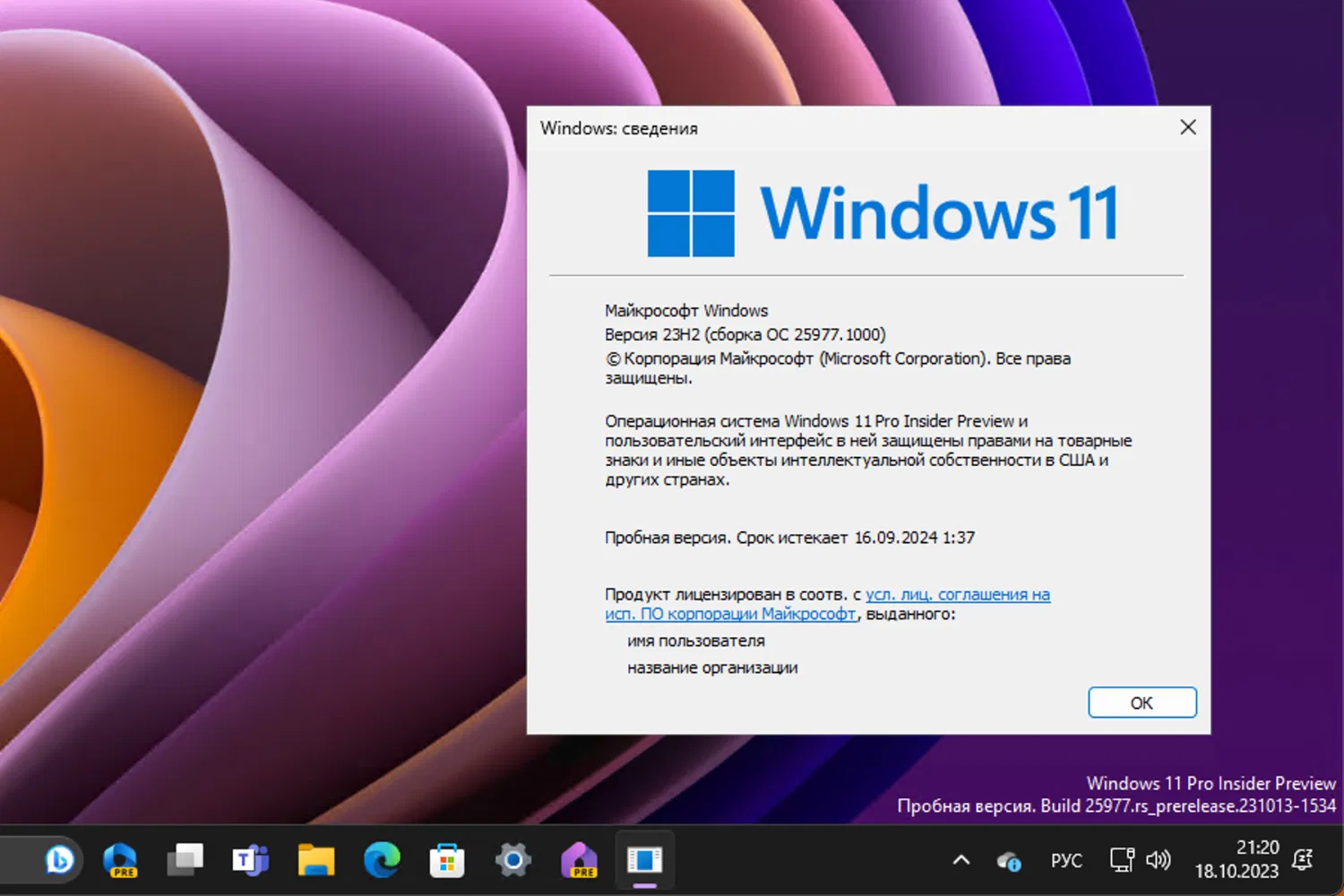Open the OneDrive cloud tray icon
Viewport: 1344px width, 896px height.
(x=1008, y=860)
